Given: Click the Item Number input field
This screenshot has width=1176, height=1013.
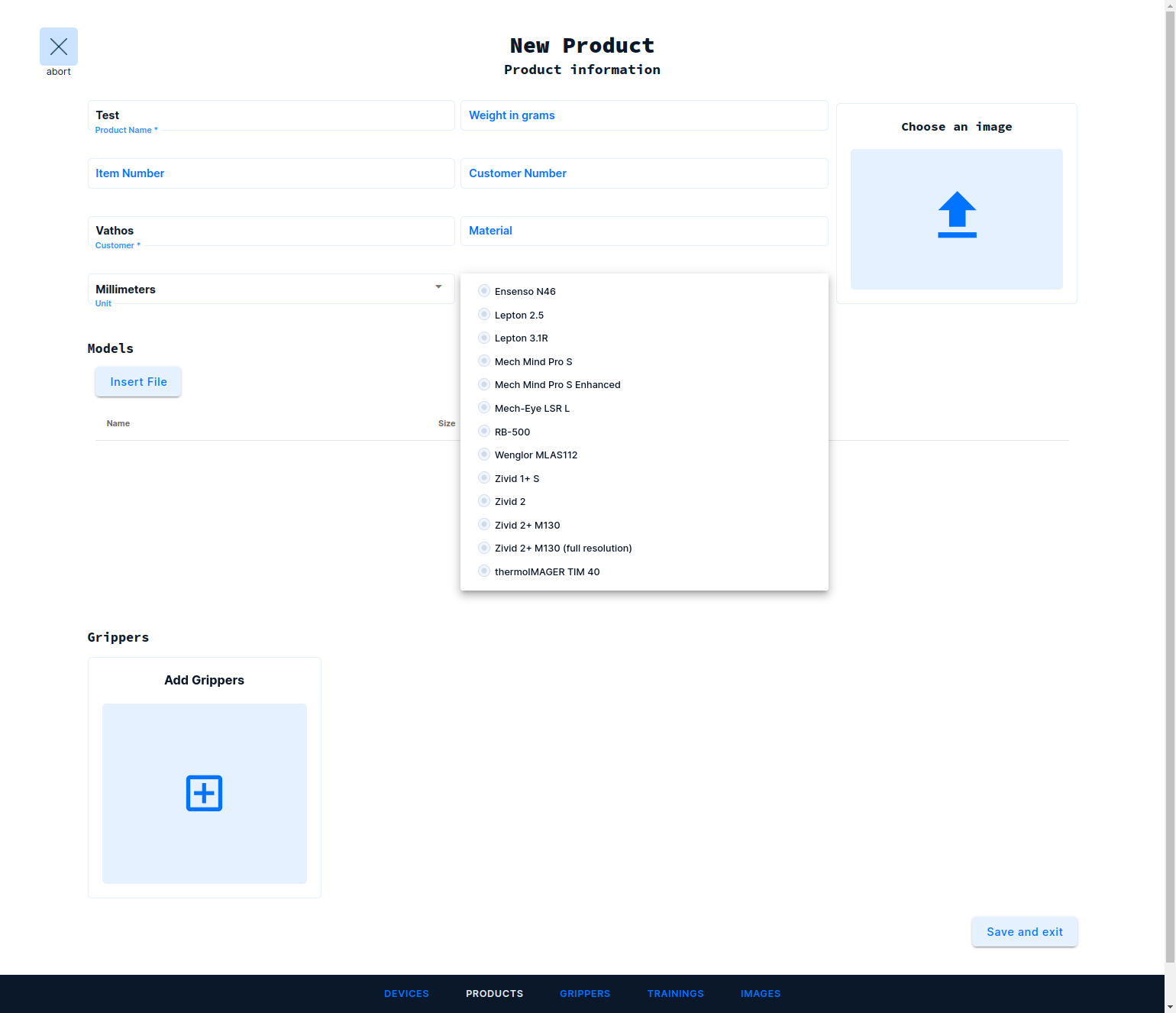Looking at the screenshot, I should click(271, 173).
